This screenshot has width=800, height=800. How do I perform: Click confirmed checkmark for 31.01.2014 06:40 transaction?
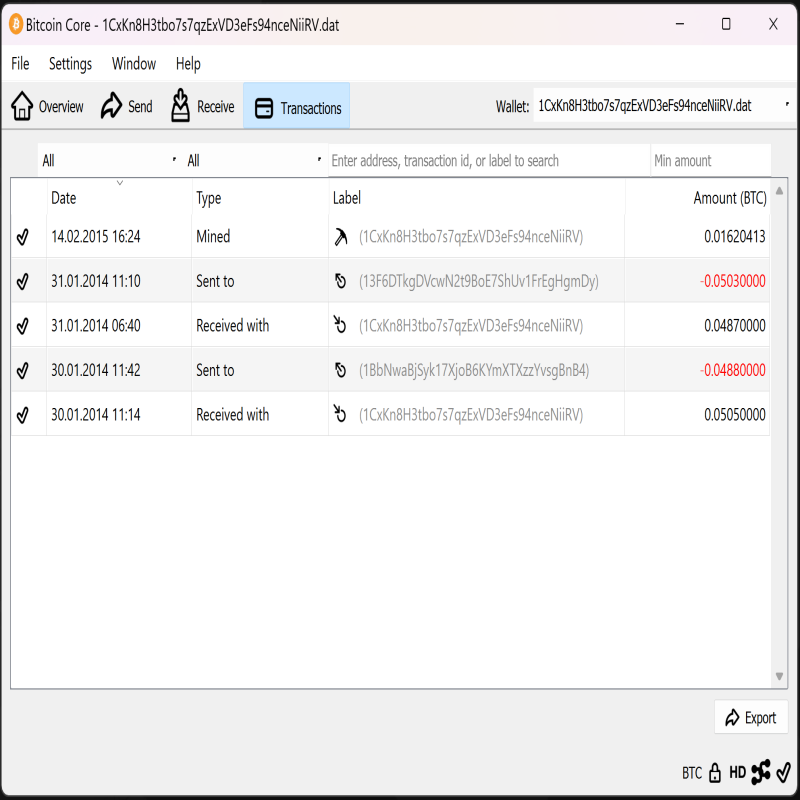pos(22,326)
